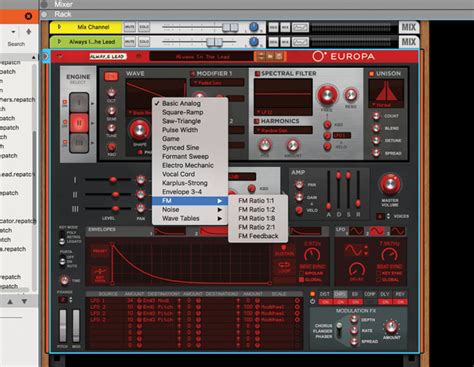Expand the Mix Channel device

pos(59,27)
